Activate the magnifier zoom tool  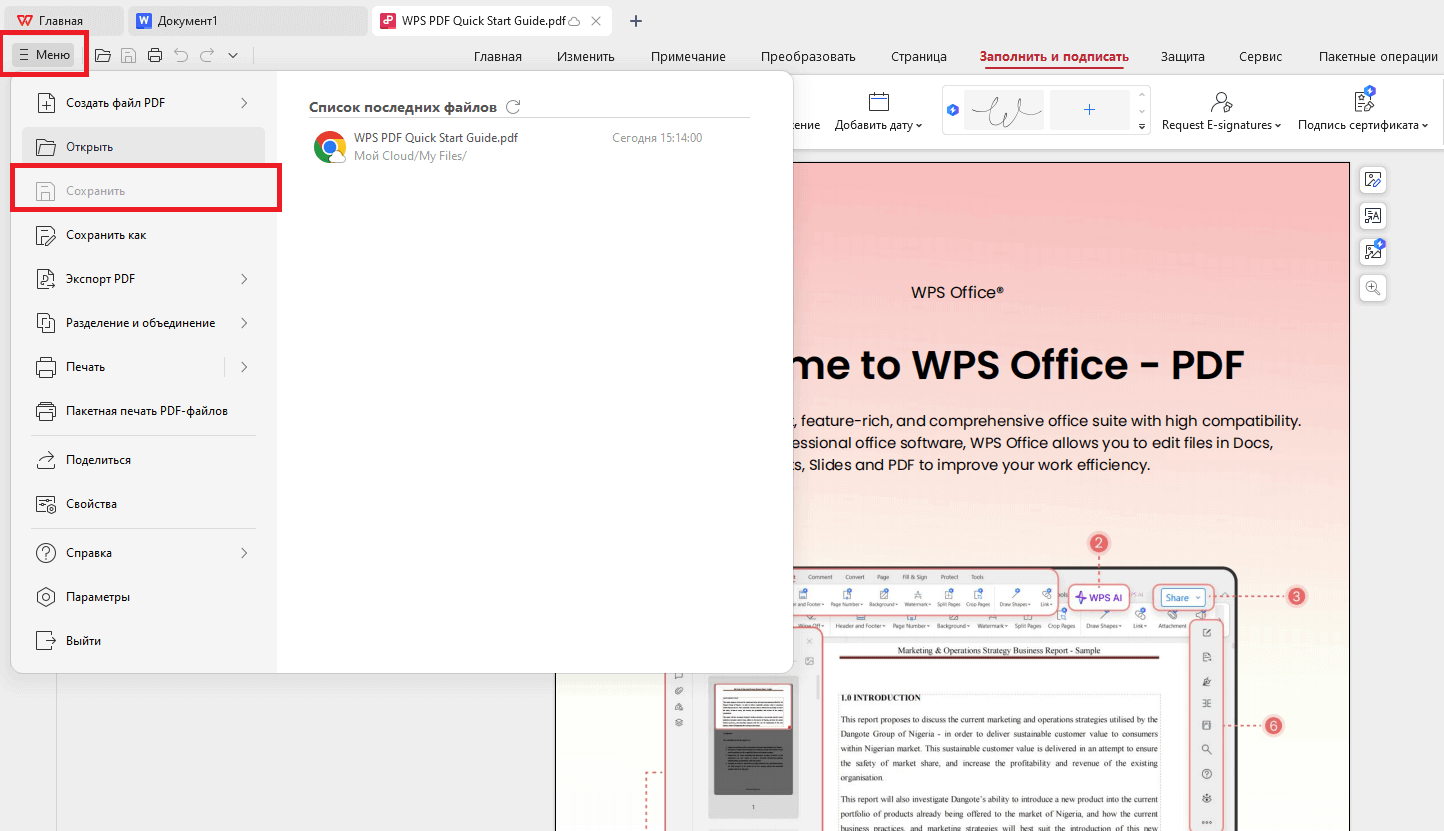pos(1374,288)
